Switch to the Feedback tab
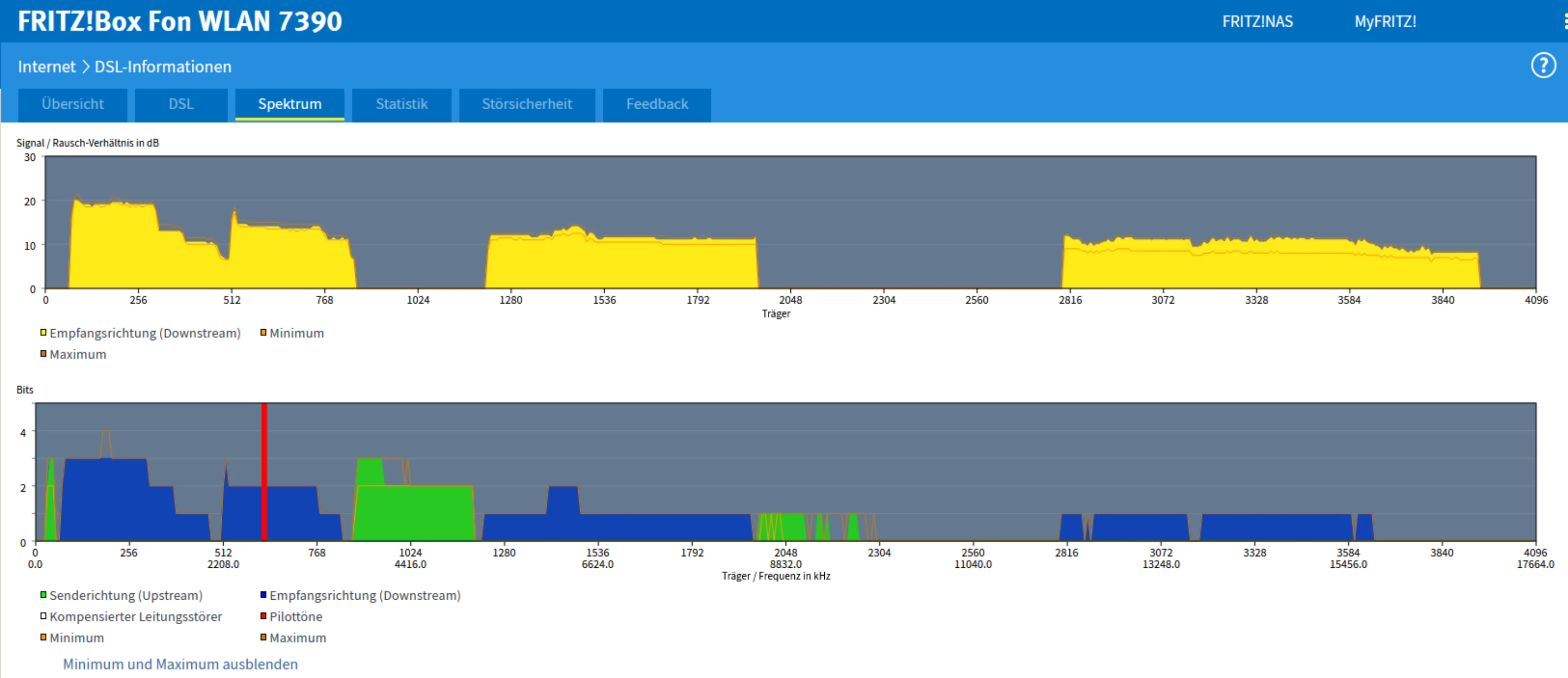 click(x=657, y=104)
